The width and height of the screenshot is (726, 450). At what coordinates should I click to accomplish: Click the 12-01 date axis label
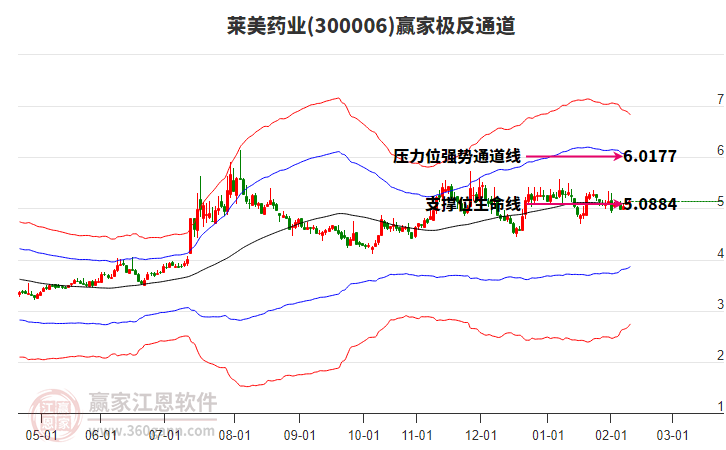pyautogui.click(x=481, y=435)
